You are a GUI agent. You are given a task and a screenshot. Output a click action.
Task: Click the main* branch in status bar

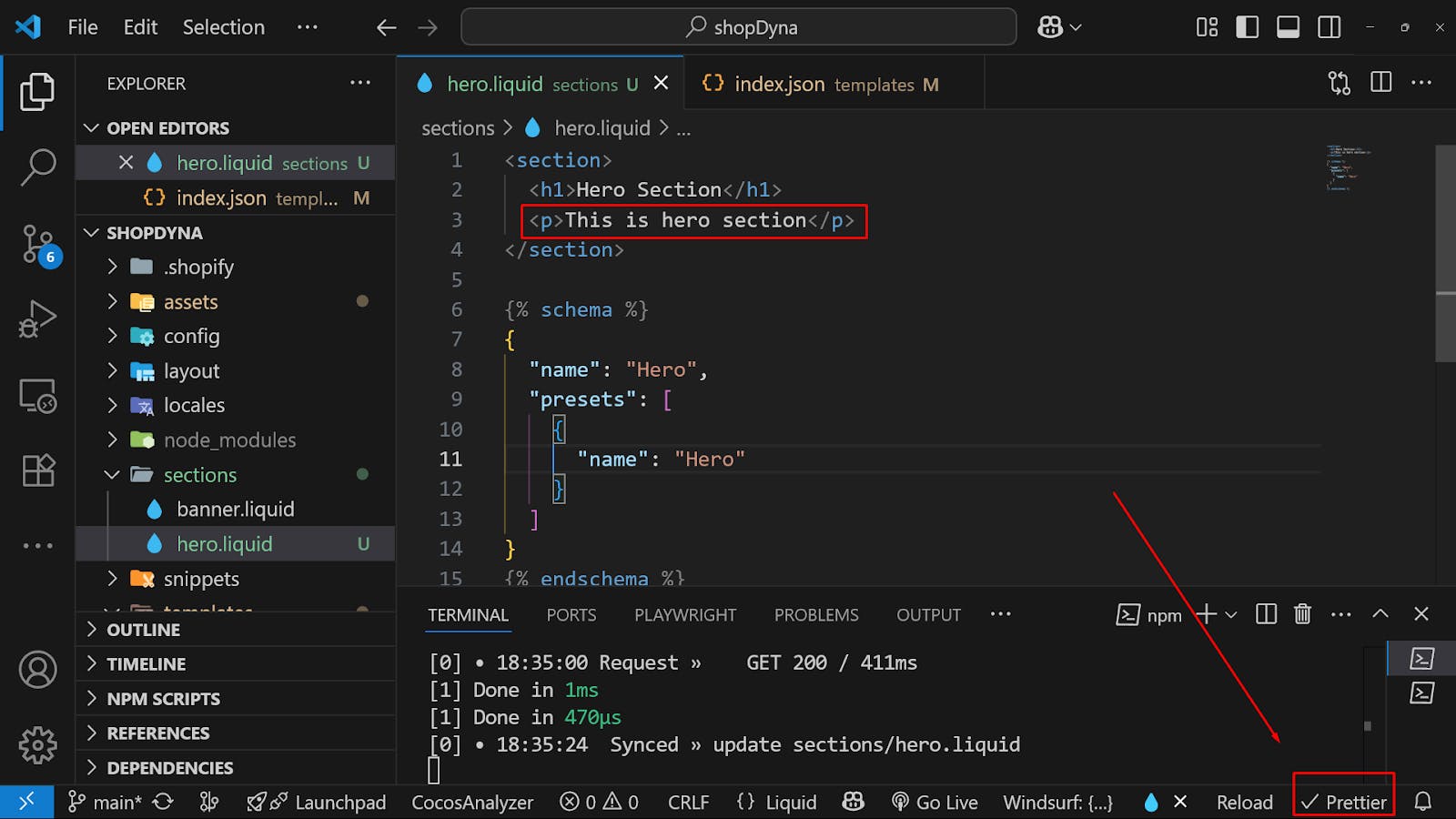click(x=104, y=802)
